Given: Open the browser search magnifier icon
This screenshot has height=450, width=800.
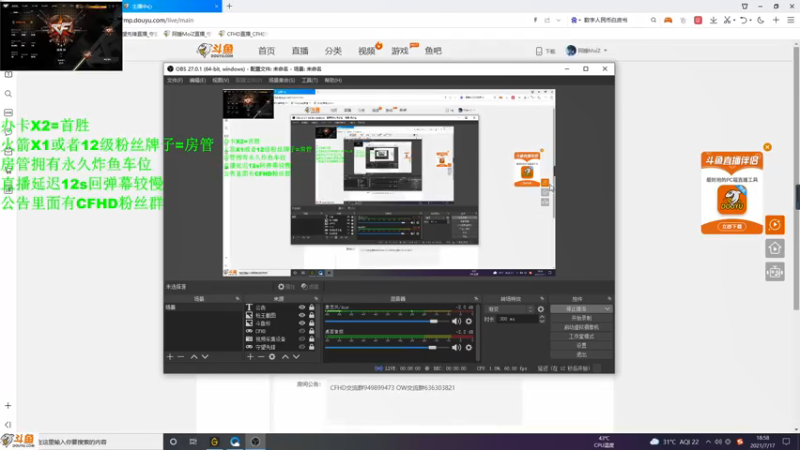Looking at the screenshot, I should click(x=653, y=20).
